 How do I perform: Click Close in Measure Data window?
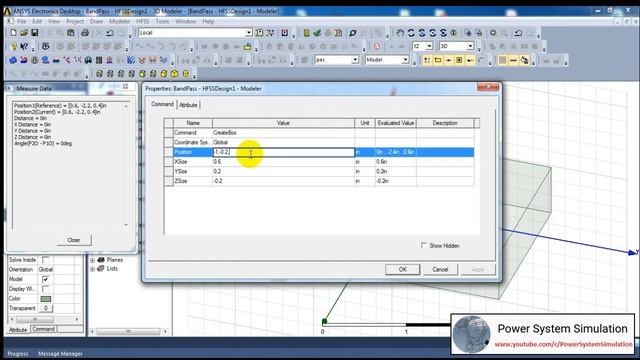tap(73, 240)
